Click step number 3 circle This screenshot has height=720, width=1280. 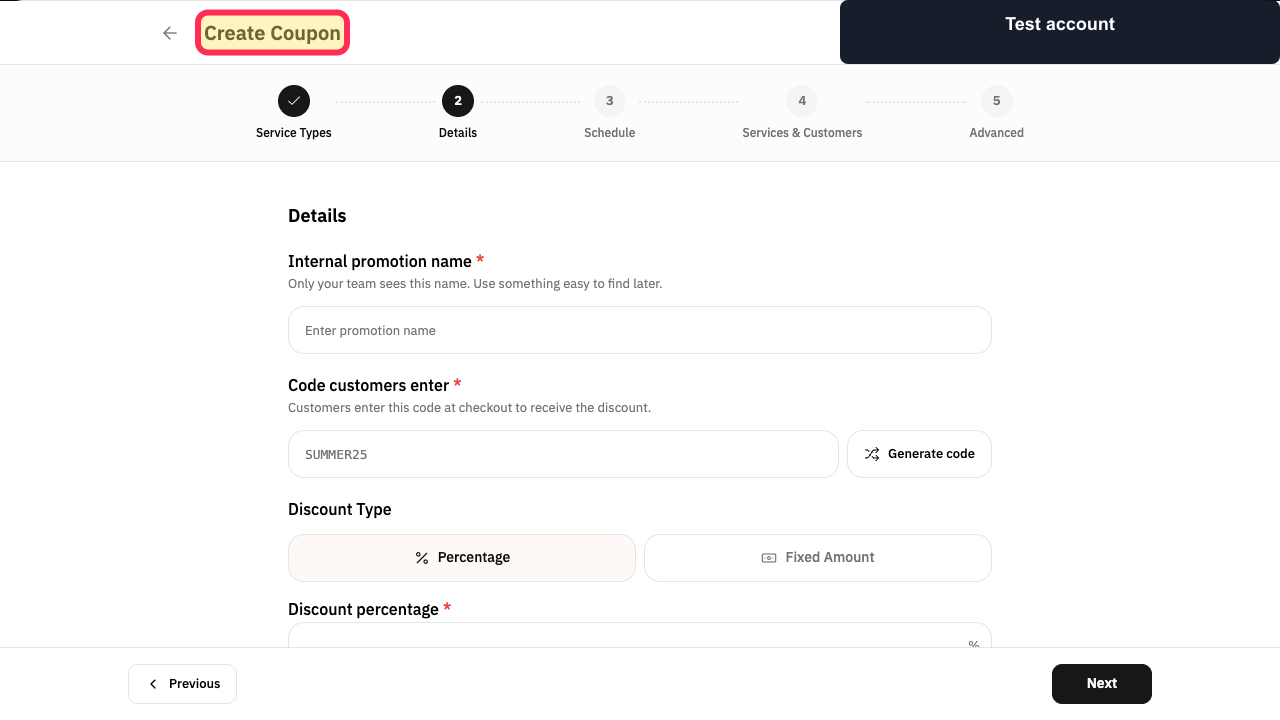click(610, 101)
